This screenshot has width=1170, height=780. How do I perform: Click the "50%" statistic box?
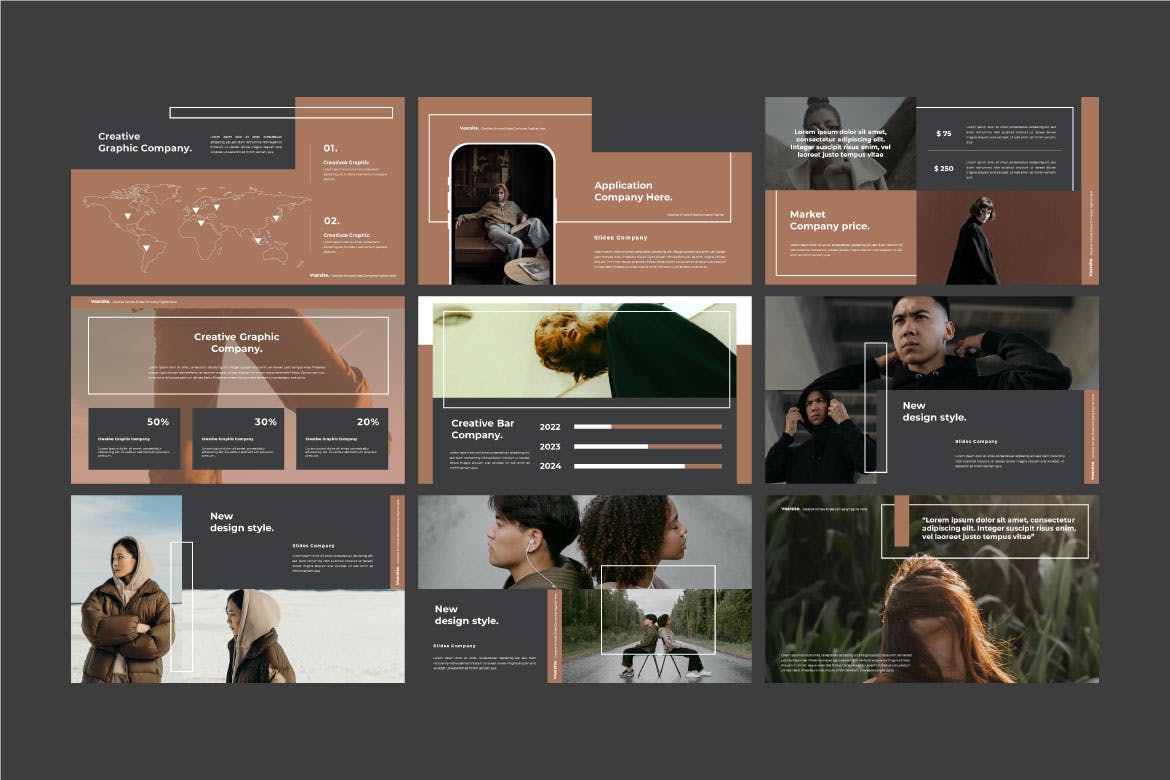click(134, 438)
